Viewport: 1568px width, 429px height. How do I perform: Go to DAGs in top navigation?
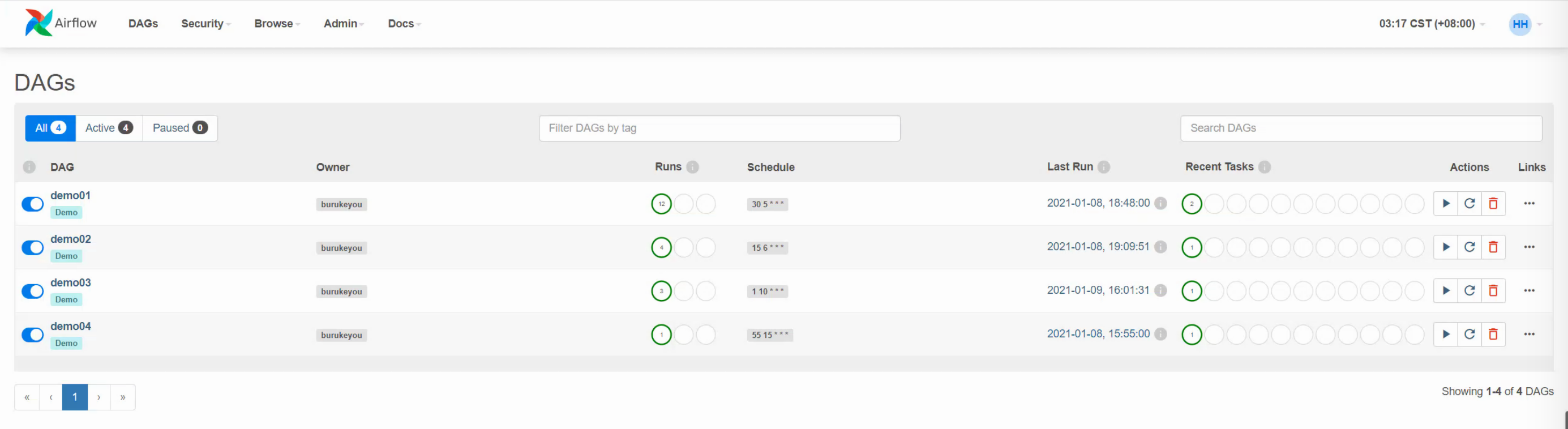point(143,24)
